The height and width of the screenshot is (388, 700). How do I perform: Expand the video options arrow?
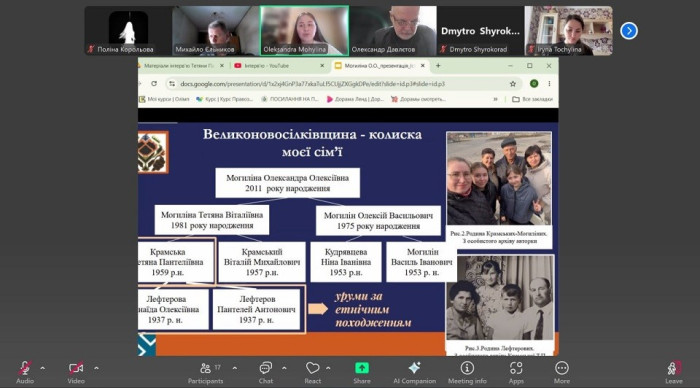pyautogui.click(x=96, y=368)
